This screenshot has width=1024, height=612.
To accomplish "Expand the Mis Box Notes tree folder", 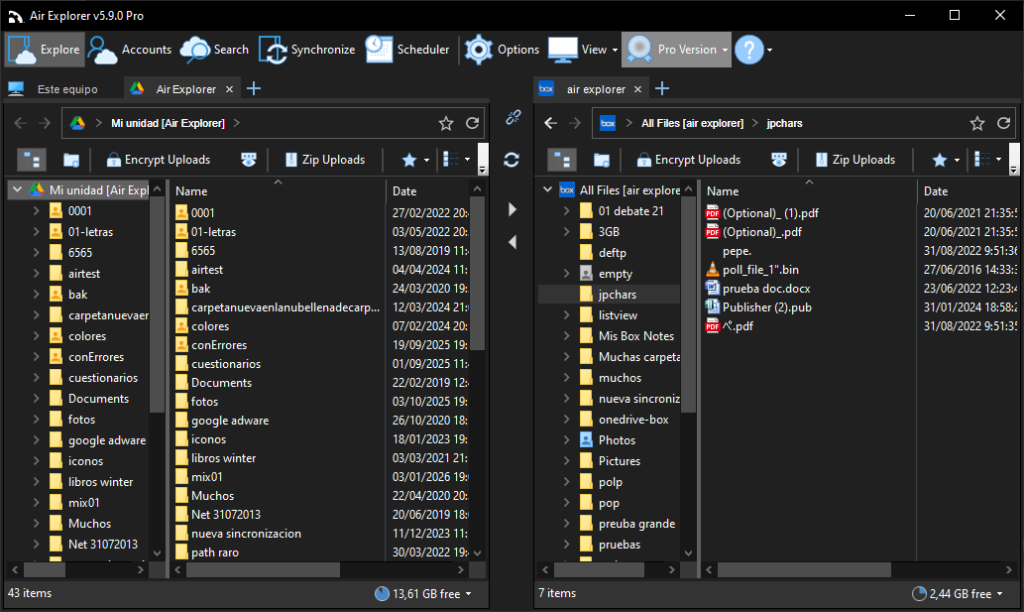I will pos(567,336).
